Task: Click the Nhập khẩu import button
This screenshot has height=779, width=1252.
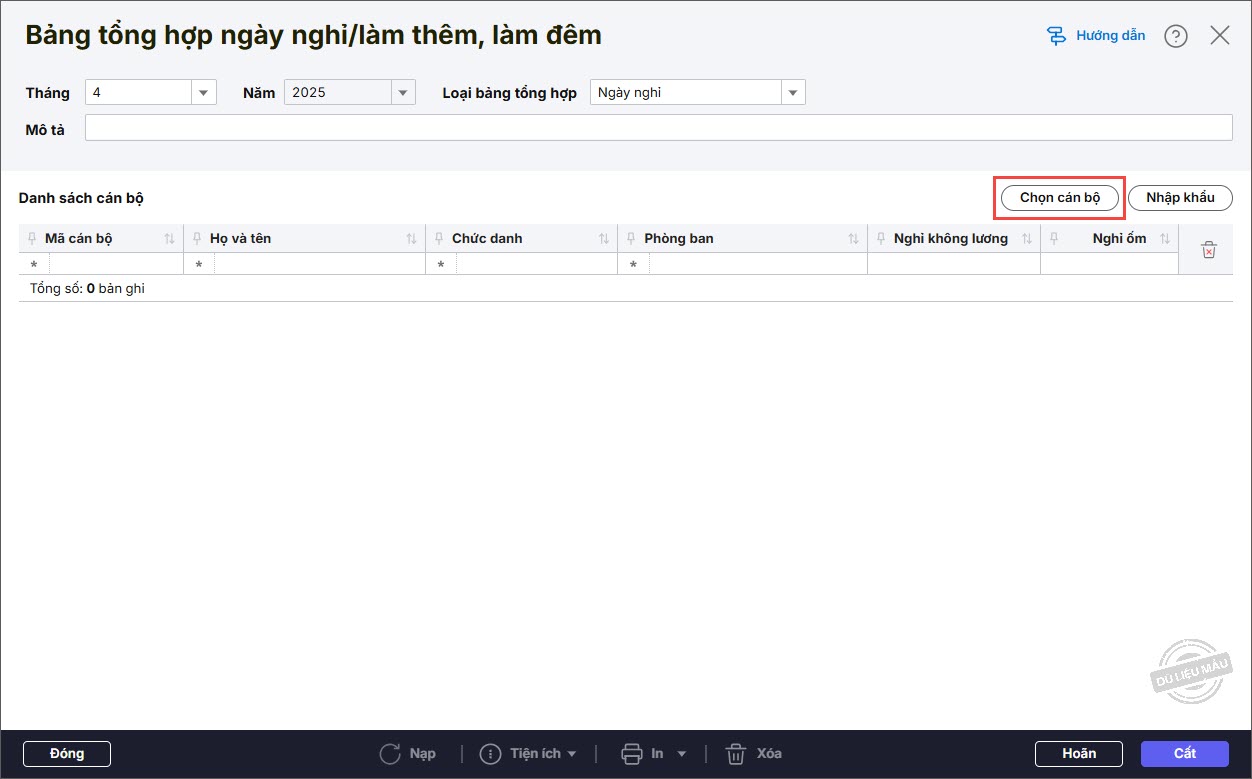Action: point(1180,198)
